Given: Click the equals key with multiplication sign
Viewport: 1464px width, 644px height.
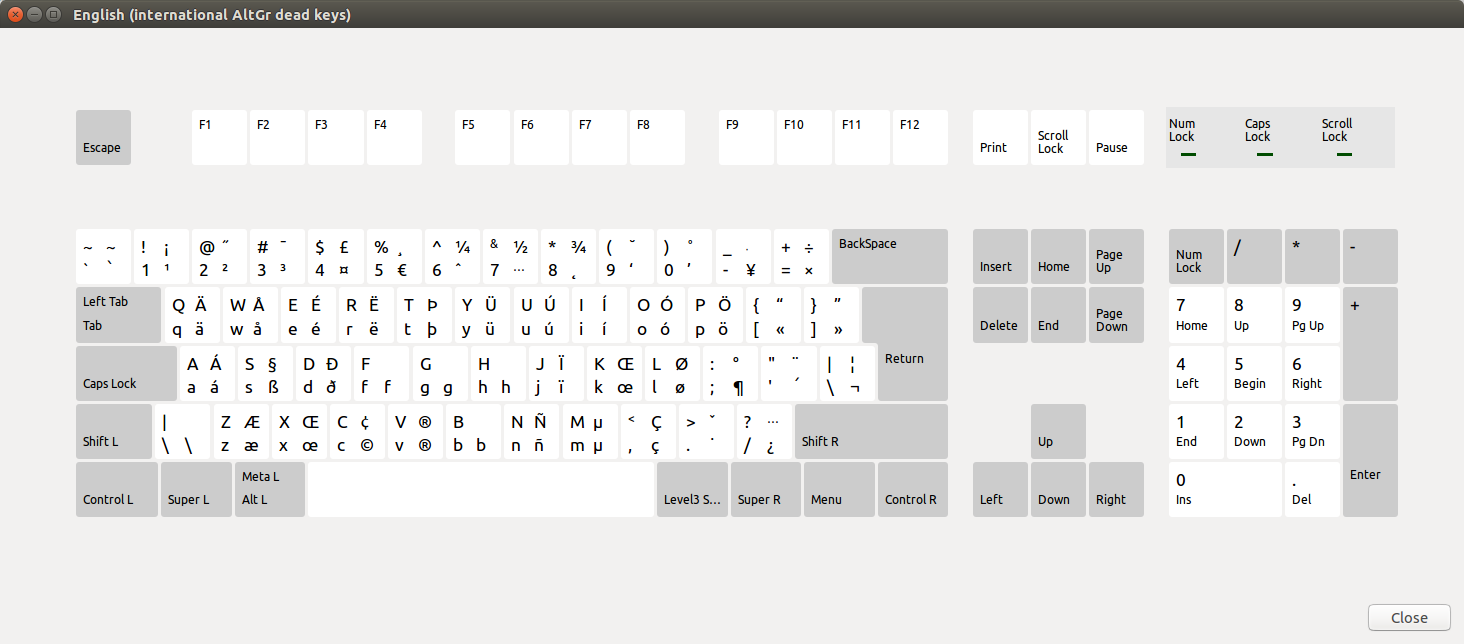Looking at the screenshot, I should pos(801,256).
